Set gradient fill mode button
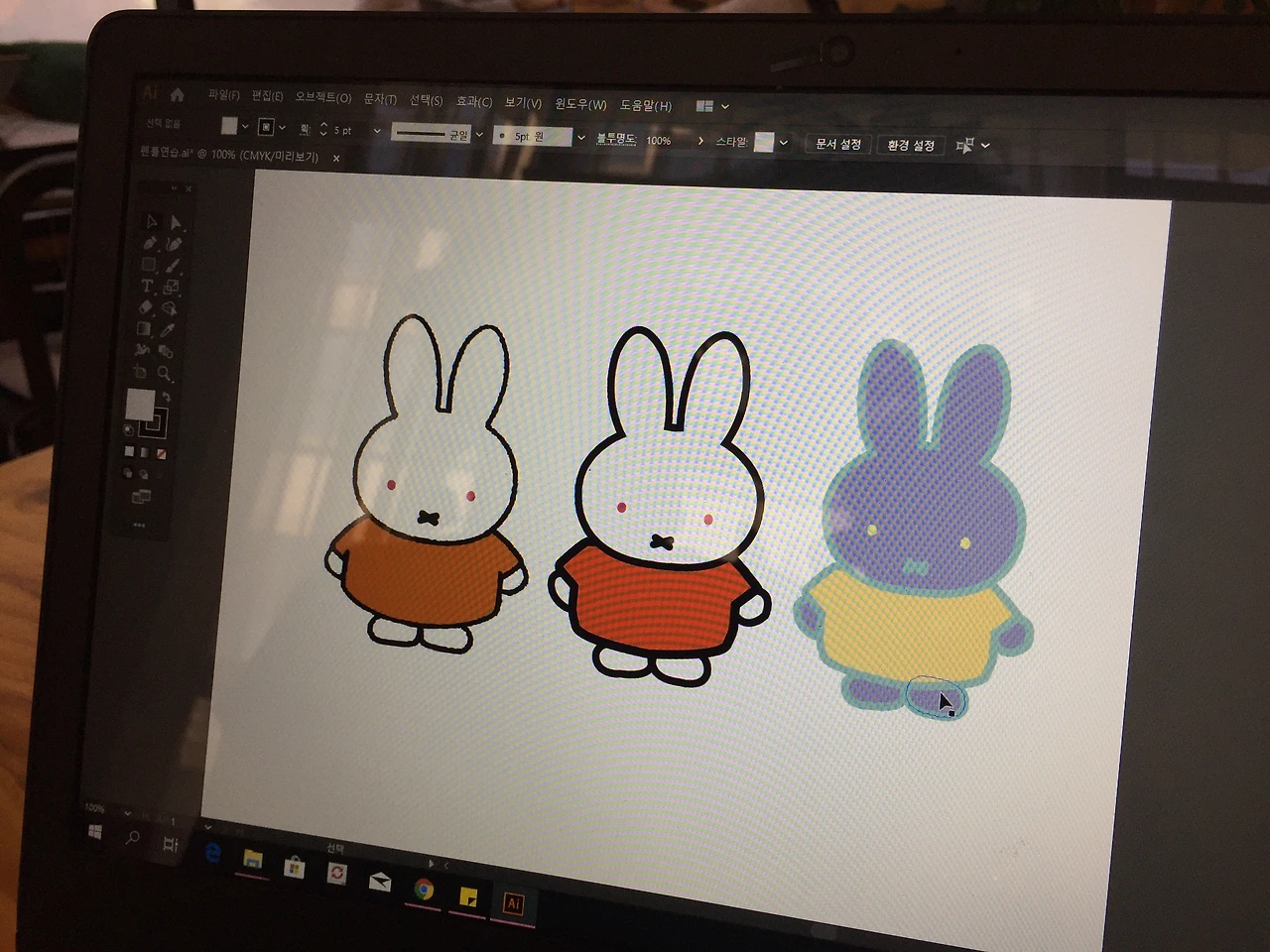1270x952 pixels. [144, 453]
